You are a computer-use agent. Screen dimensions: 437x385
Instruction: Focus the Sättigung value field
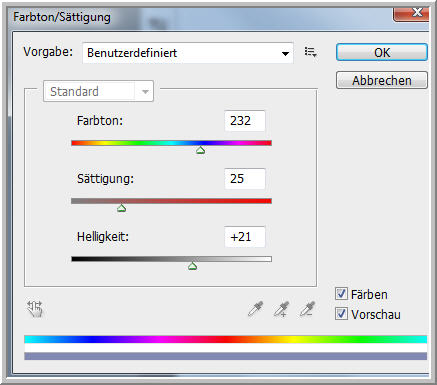click(245, 179)
